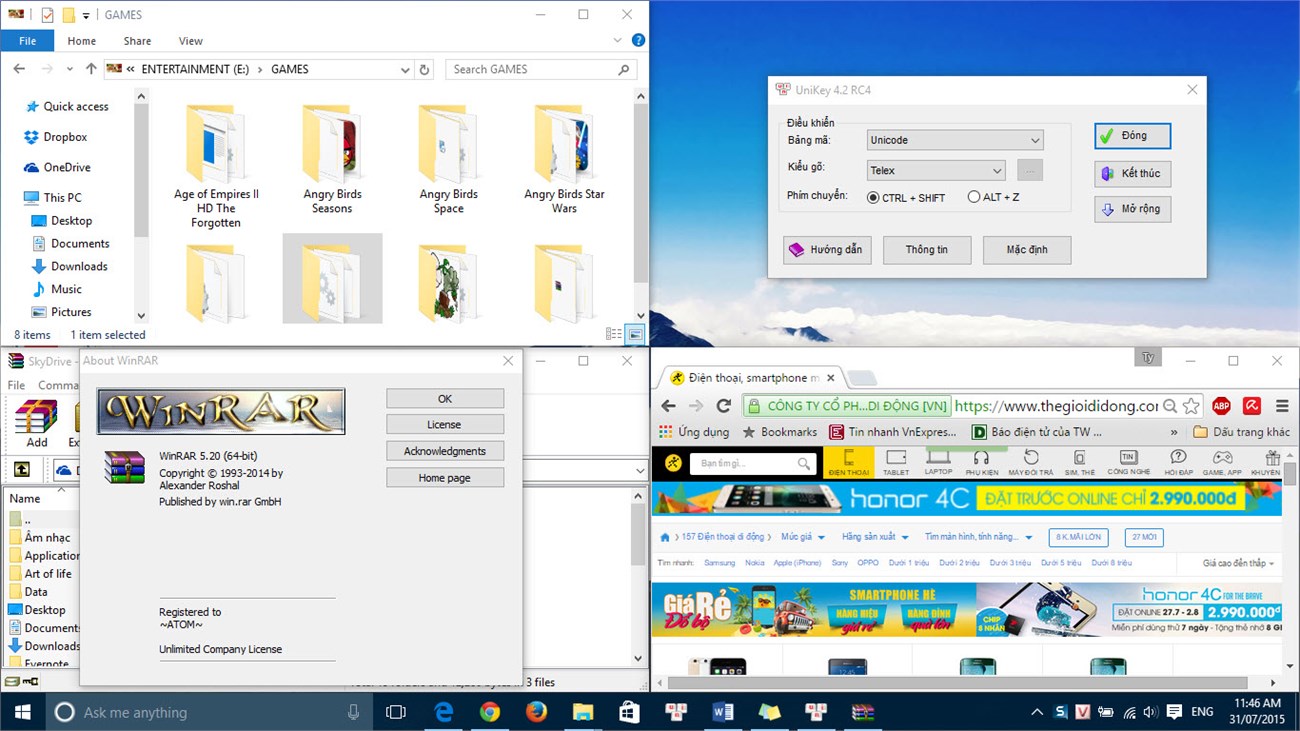Launch Microsoft Word from the taskbar
Viewport: 1300px width, 731px height.
(722, 712)
